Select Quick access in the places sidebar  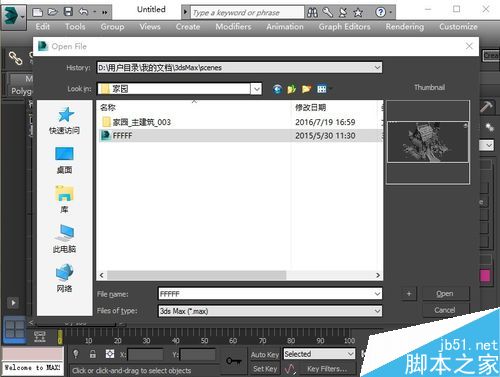tap(64, 121)
